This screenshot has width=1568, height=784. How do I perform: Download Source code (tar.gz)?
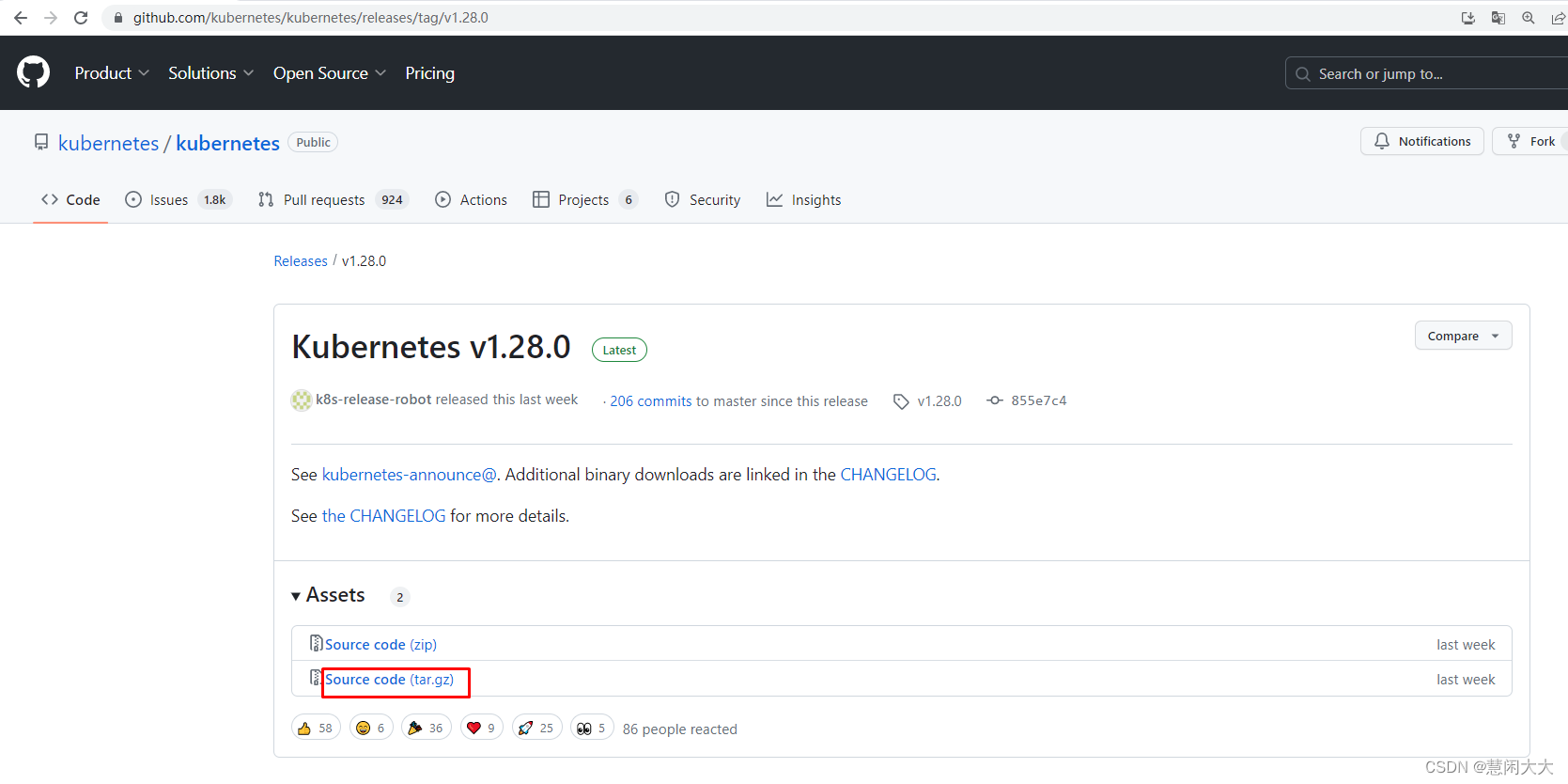pyautogui.click(x=389, y=680)
